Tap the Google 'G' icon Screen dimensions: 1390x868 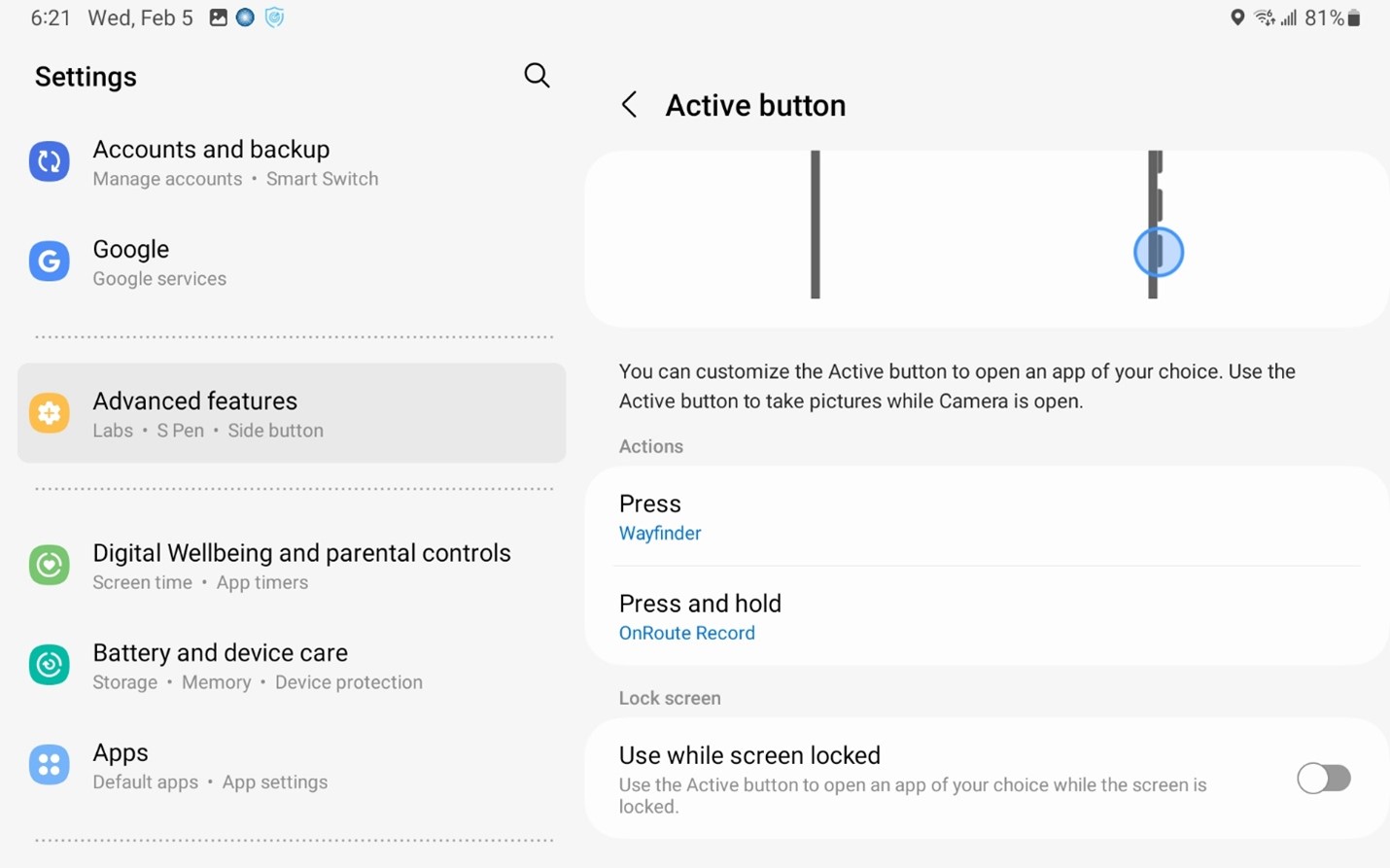pos(50,260)
